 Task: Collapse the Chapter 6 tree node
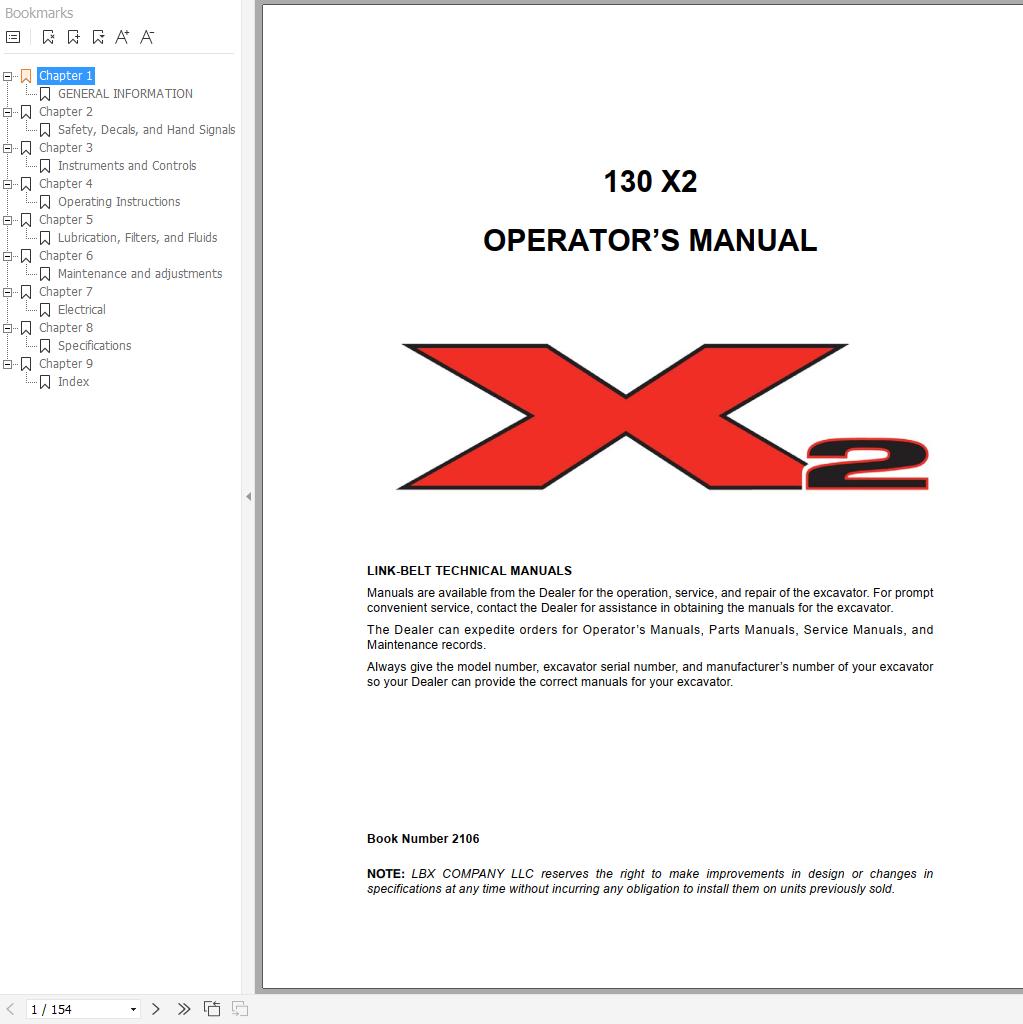(7, 256)
